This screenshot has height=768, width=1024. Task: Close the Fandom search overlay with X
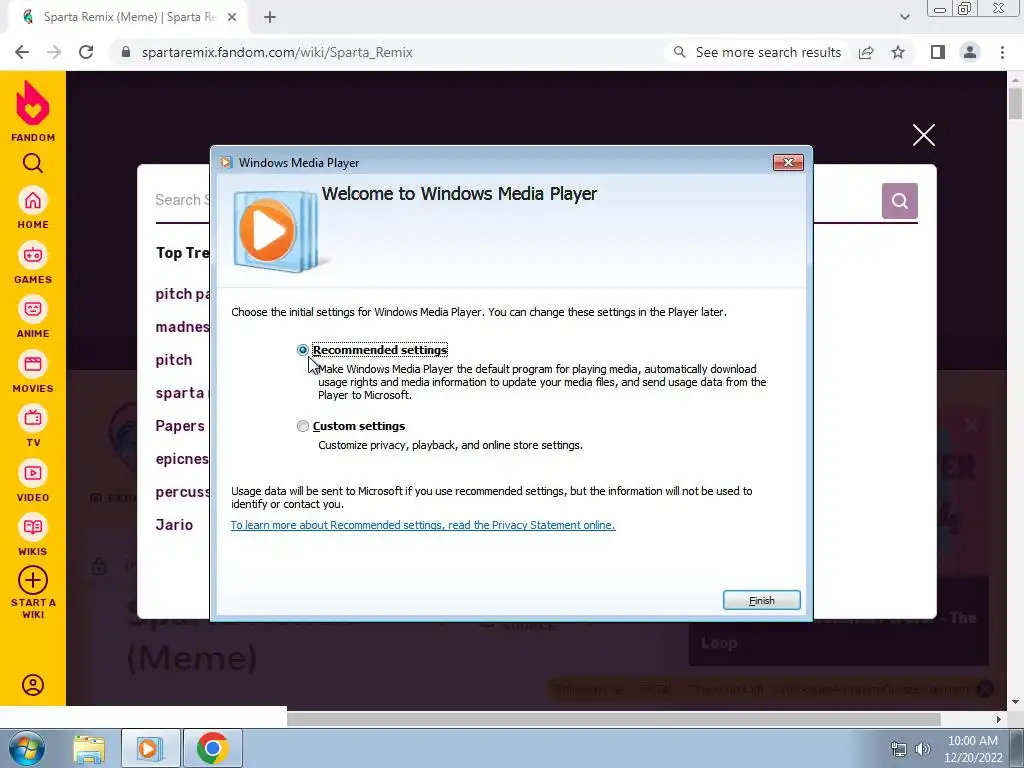pyautogui.click(x=923, y=135)
